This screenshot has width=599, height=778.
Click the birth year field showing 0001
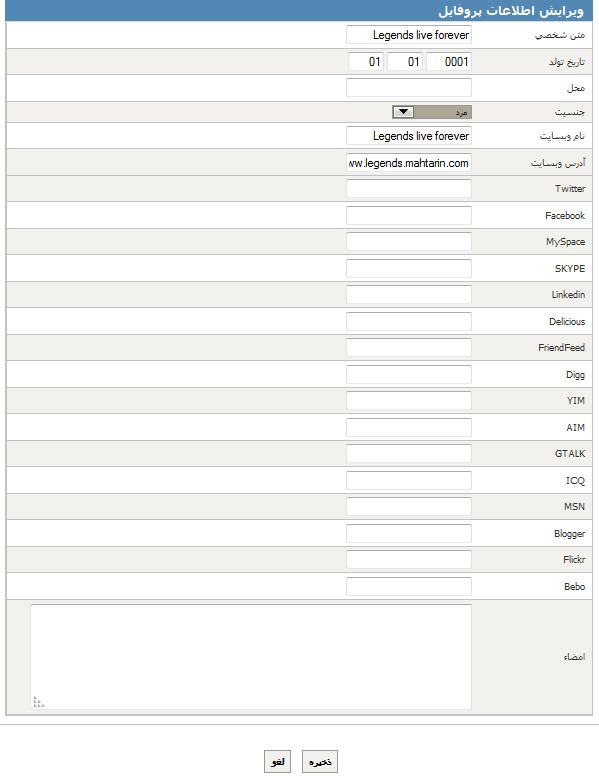coord(449,62)
